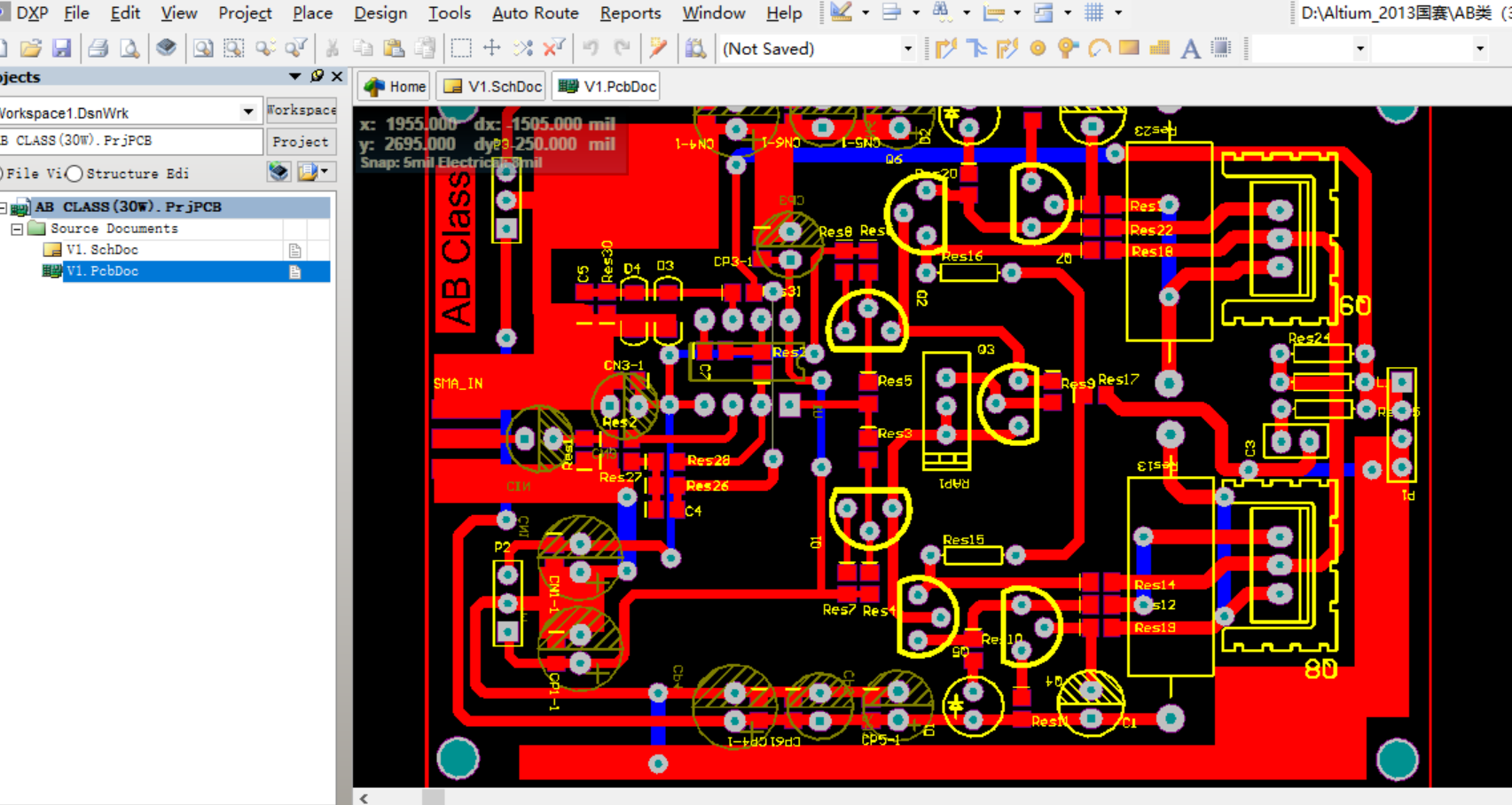
Task: Open find selection binoculars dropdown arrow
Action: (x=967, y=12)
